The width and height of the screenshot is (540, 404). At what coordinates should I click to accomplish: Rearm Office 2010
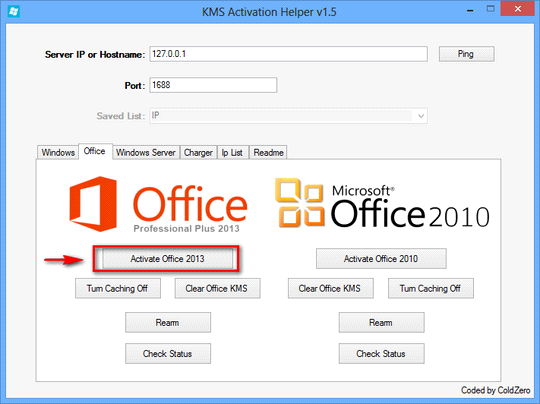[x=381, y=323]
